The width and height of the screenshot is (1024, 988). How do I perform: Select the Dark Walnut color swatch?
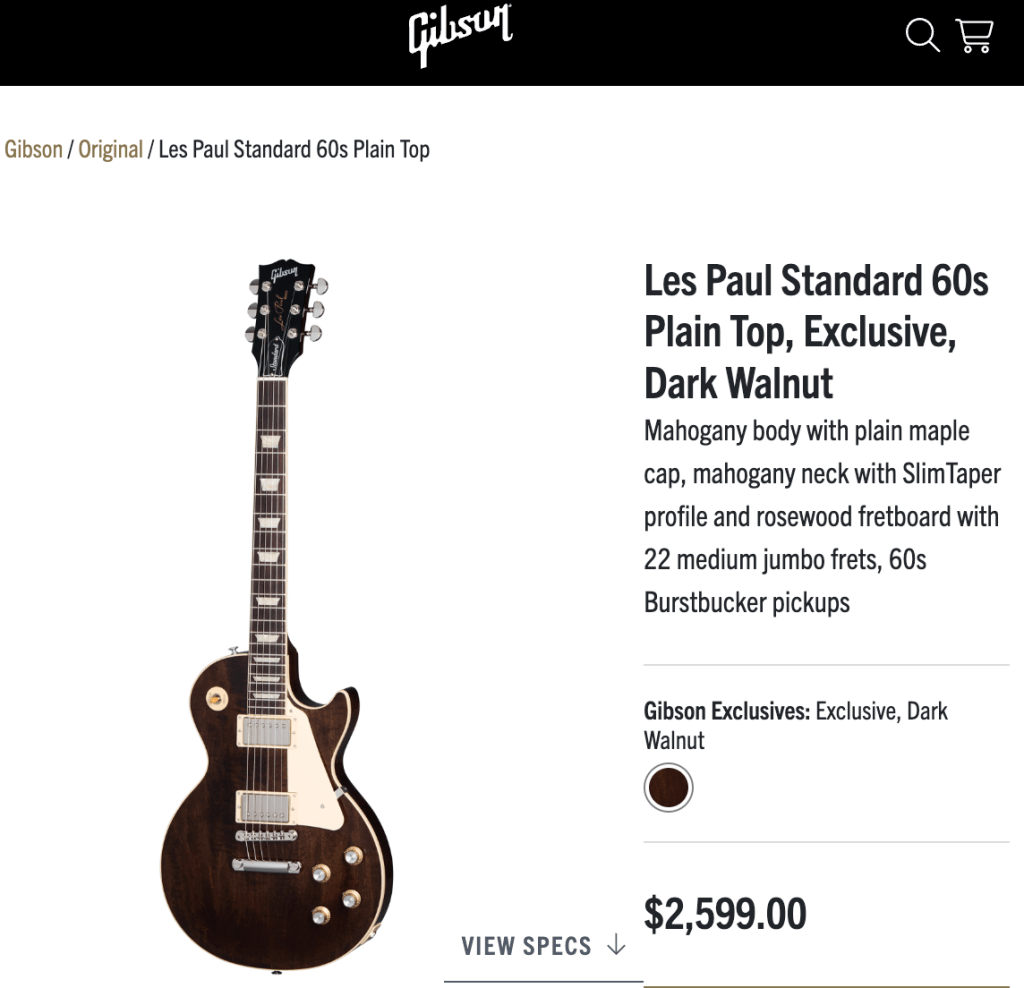click(668, 788)
